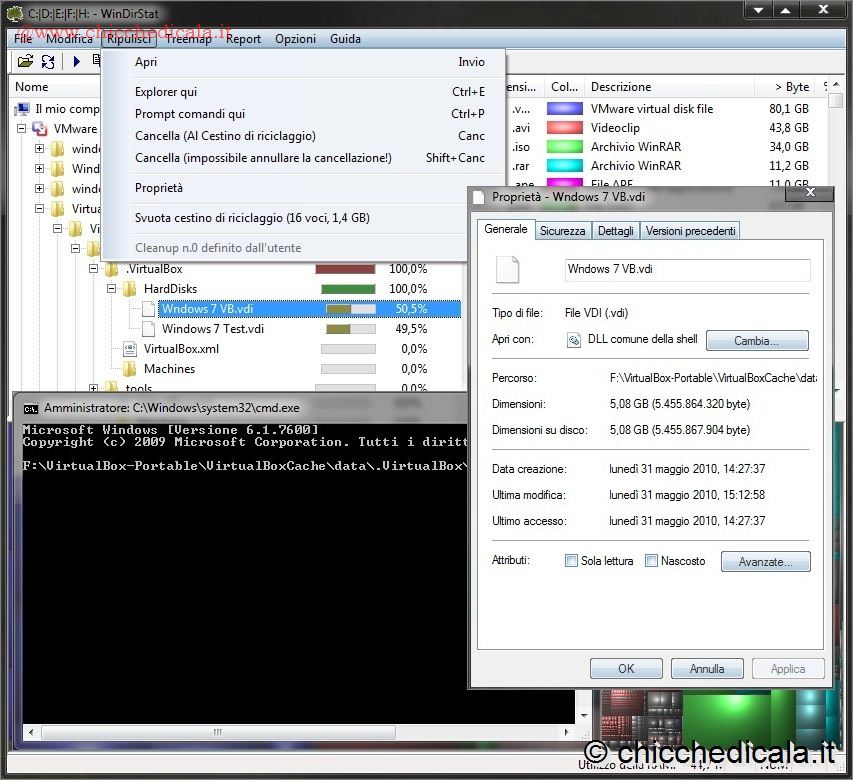853x780 pixels.
Task: Click the Avanzate... button
Action: click(x=765, y=562)
